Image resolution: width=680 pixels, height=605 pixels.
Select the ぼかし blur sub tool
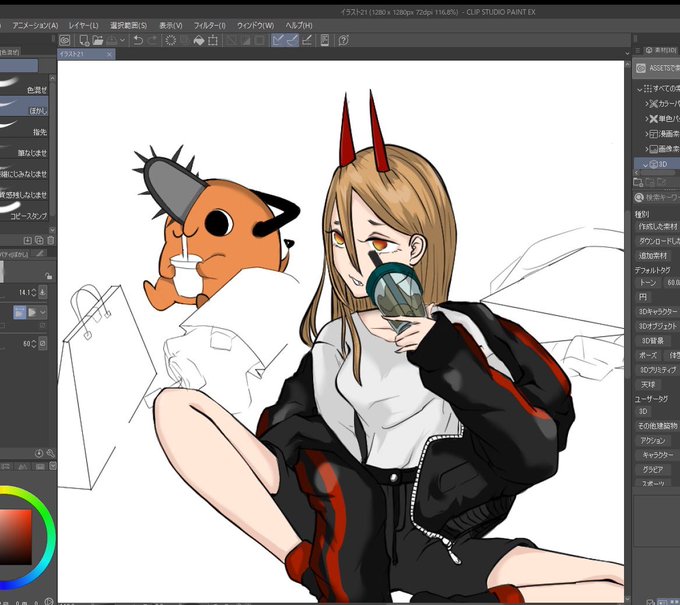point(24,106)
